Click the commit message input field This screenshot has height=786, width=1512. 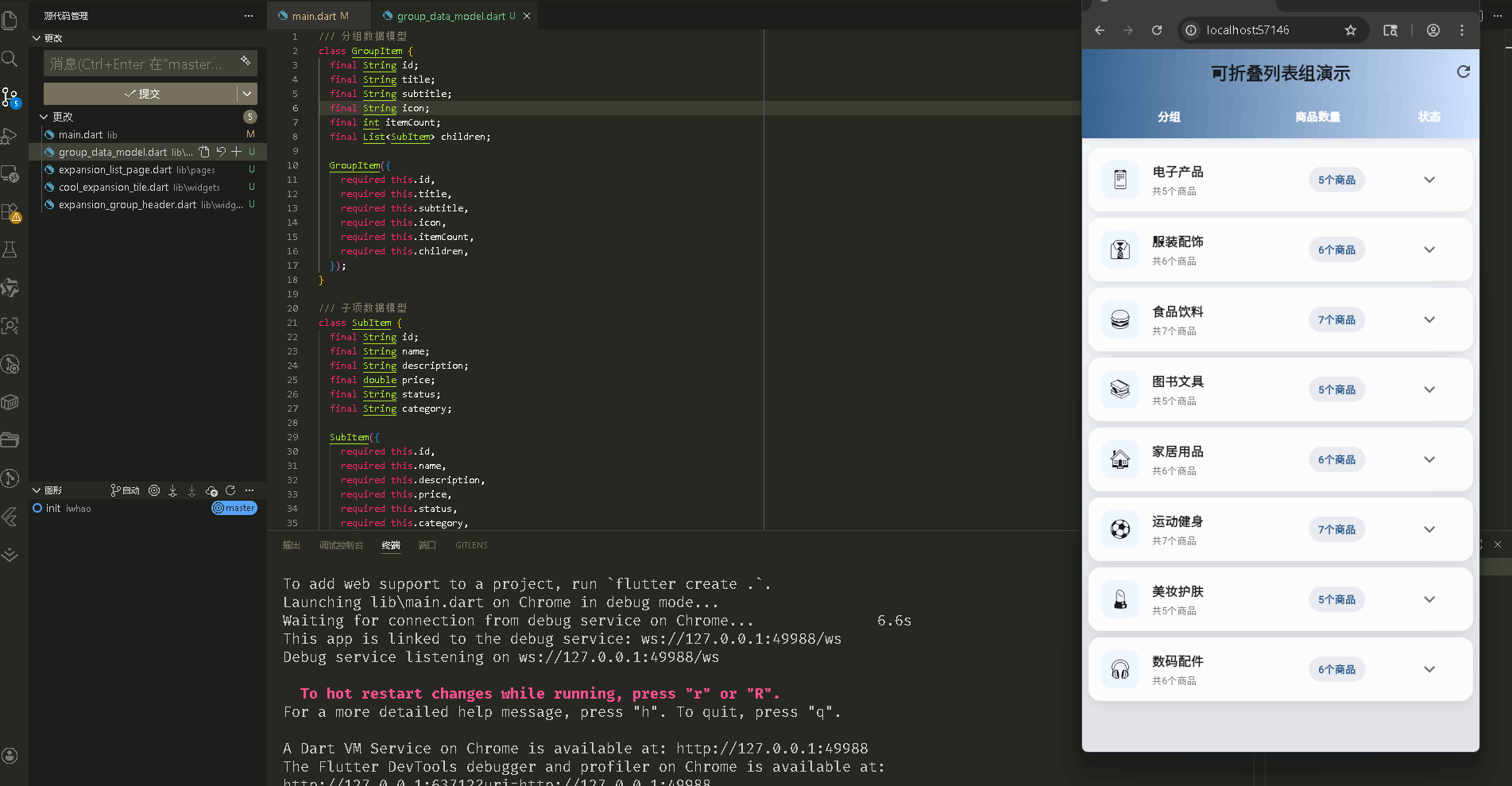[x=143, y=64]
